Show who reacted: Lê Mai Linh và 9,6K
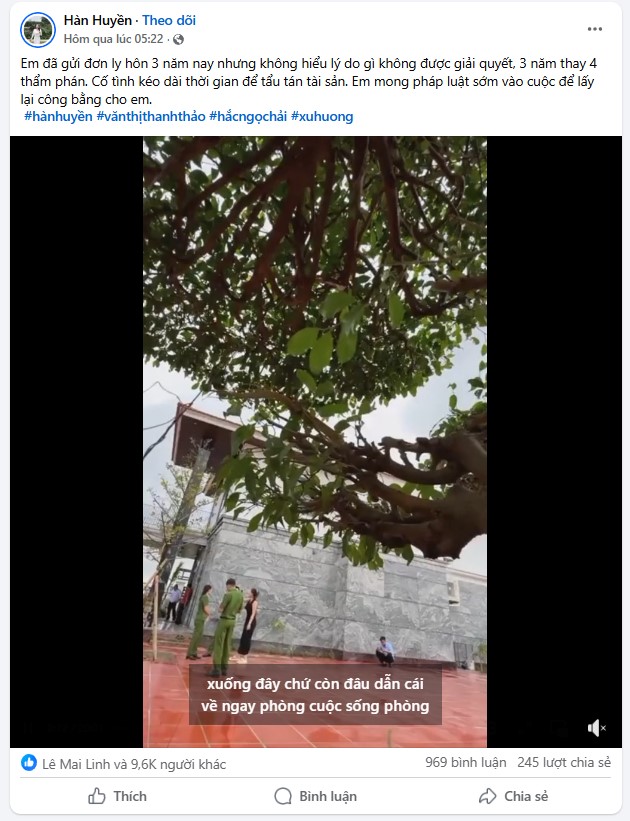The height and width of the screenshot is (821, 630). click(x=134, y=764)
